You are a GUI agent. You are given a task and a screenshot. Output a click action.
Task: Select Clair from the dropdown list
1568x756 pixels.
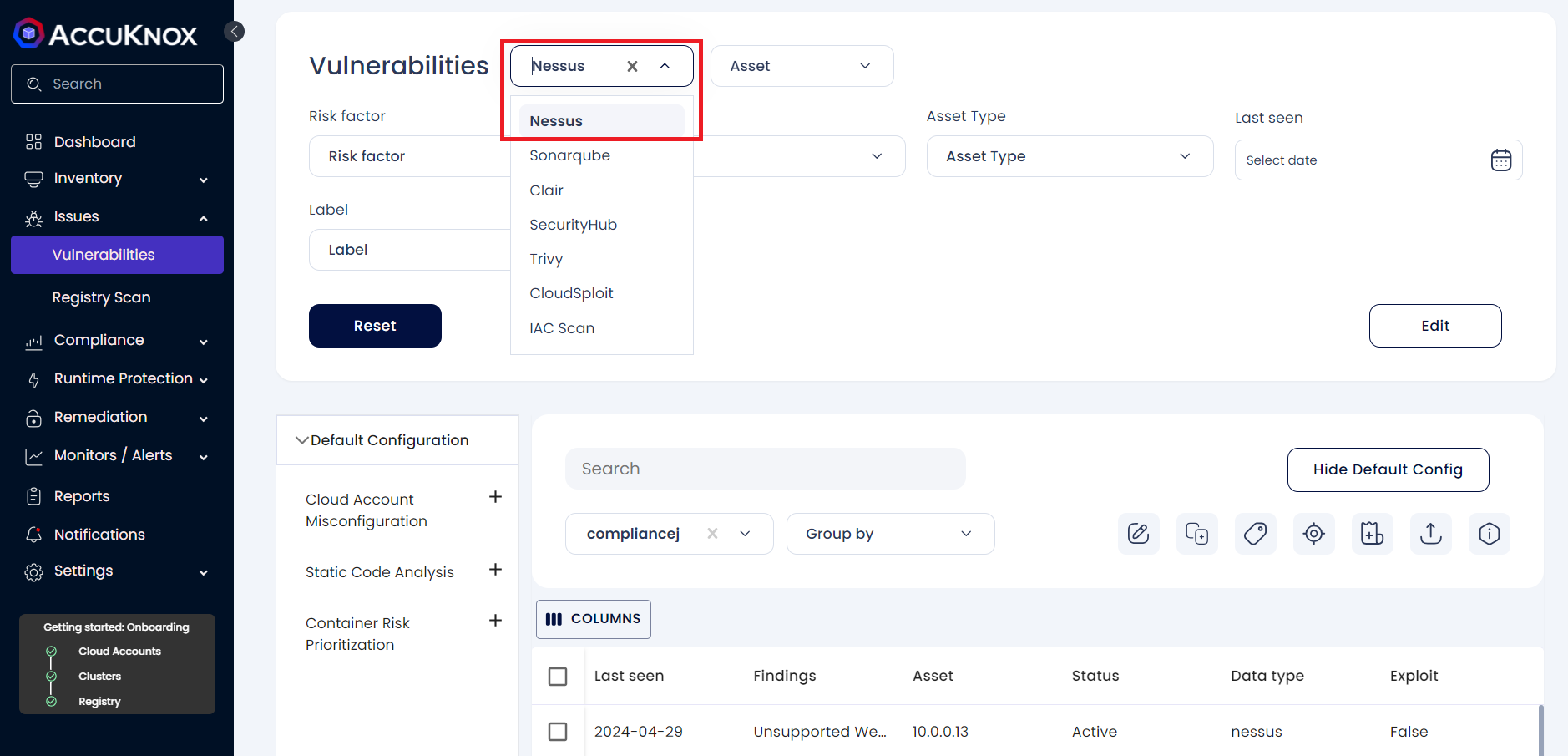[602, 190]
